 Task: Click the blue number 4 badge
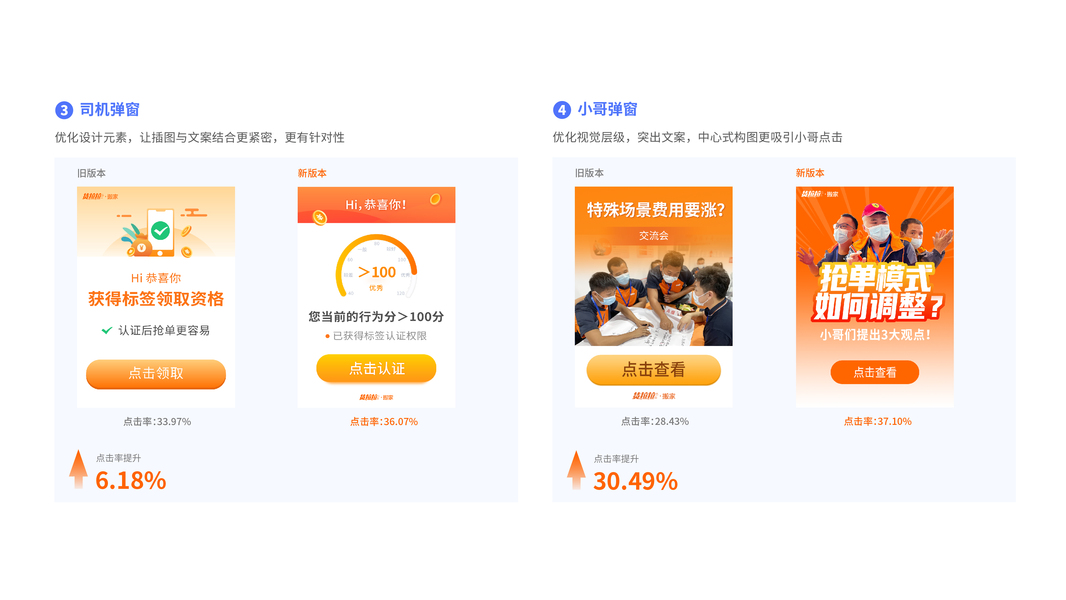pyautogui.click(x=562, y=110)
